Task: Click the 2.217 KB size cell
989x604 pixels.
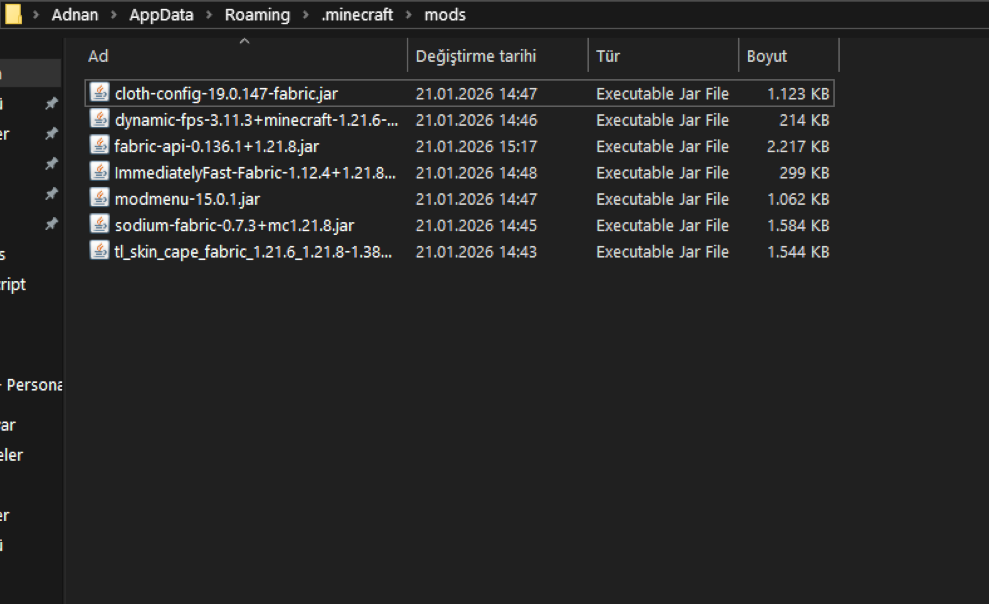Action: coord(798,146)
